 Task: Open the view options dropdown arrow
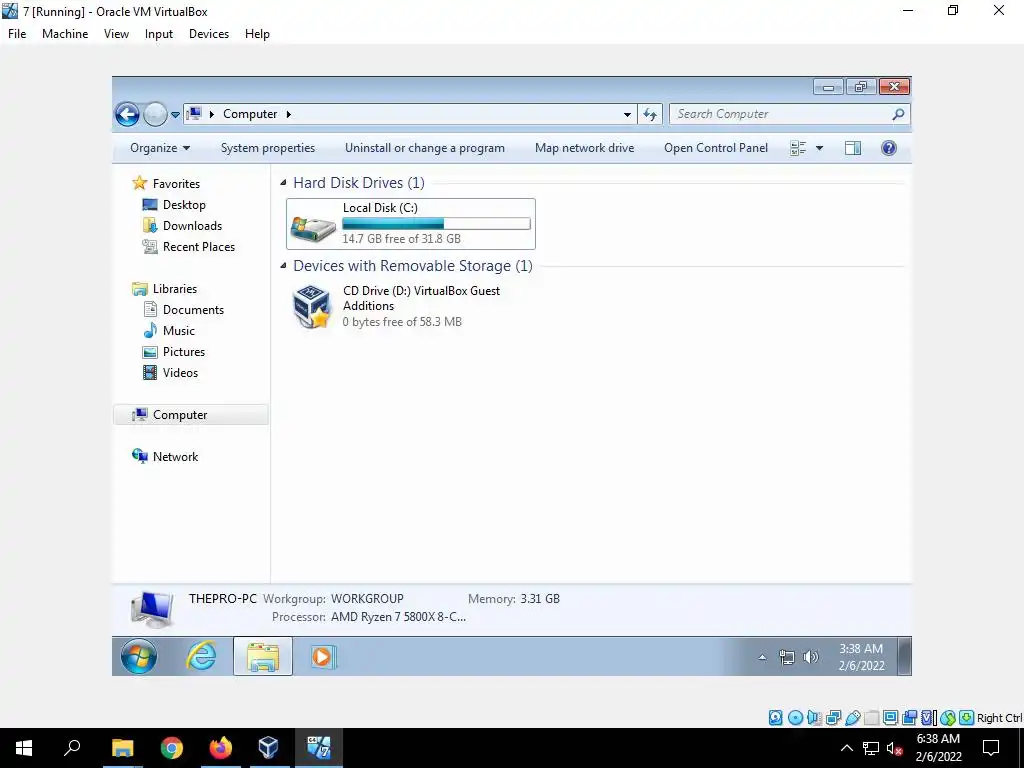click(820, 148)
